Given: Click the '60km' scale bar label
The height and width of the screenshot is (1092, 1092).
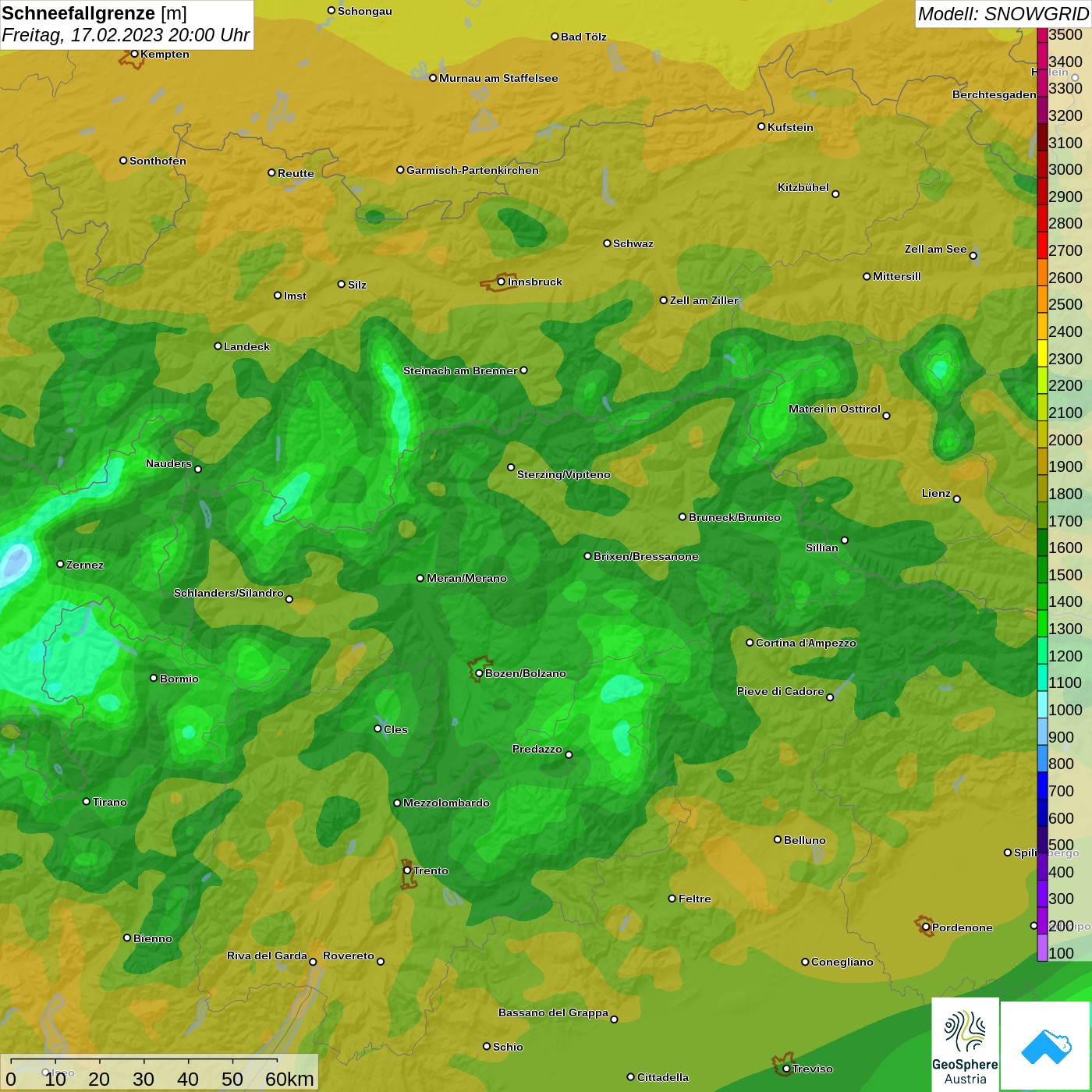Looking at the screenshot, I should pos(290,1080).
